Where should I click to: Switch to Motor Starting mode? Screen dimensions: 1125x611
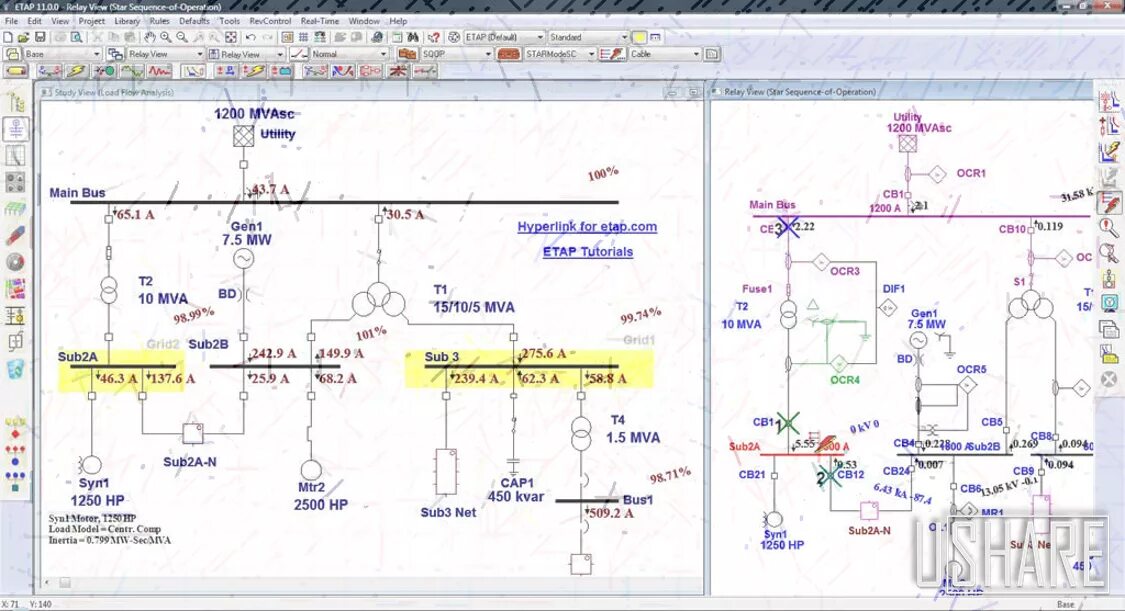point(104,71)
